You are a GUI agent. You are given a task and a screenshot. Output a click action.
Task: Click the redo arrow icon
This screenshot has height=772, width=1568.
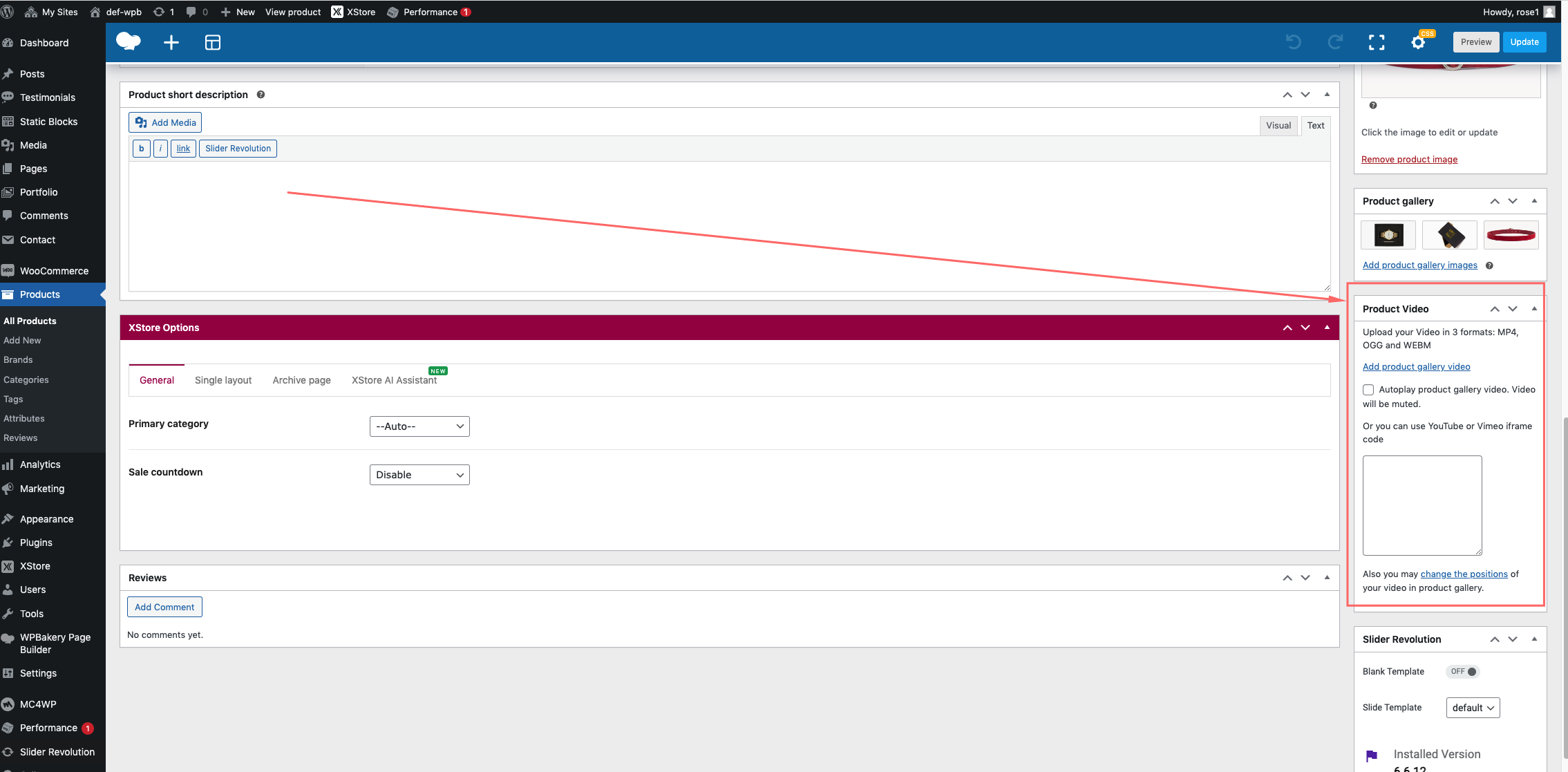pos(1335,42)
